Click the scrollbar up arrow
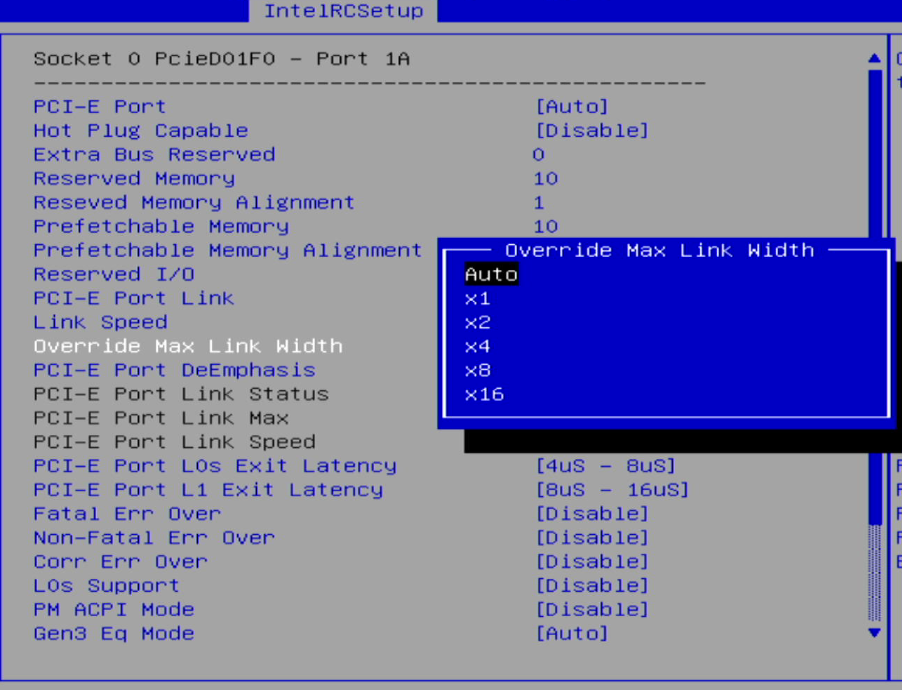This screenshot has width=902, height=690. pyautogui.click(x=874, y=58)
